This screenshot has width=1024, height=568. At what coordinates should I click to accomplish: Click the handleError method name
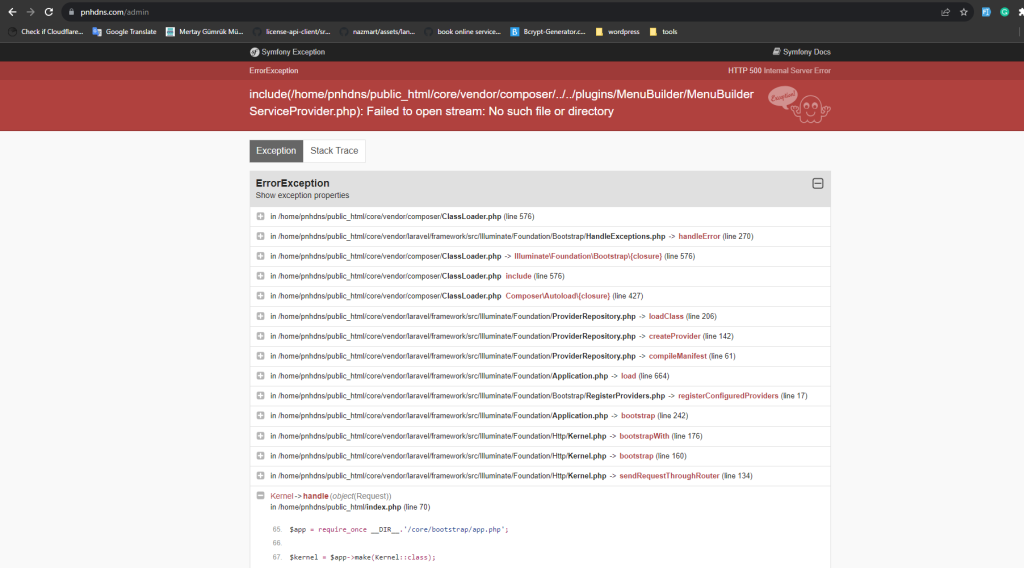[699, 236]
